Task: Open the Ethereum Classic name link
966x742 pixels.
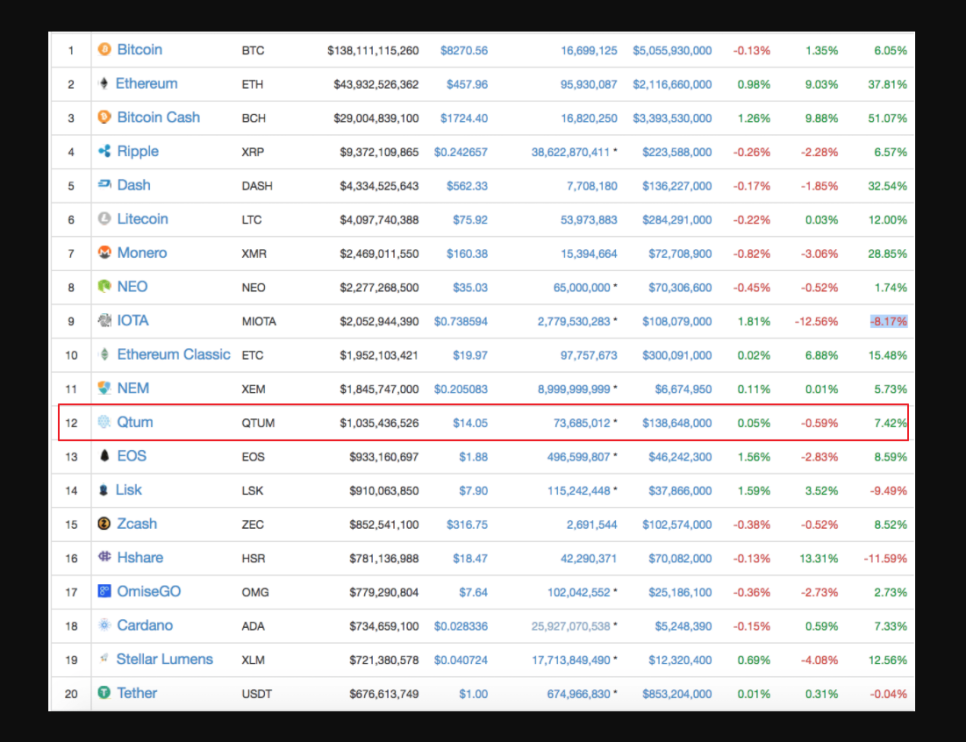Action: point(174,354)
